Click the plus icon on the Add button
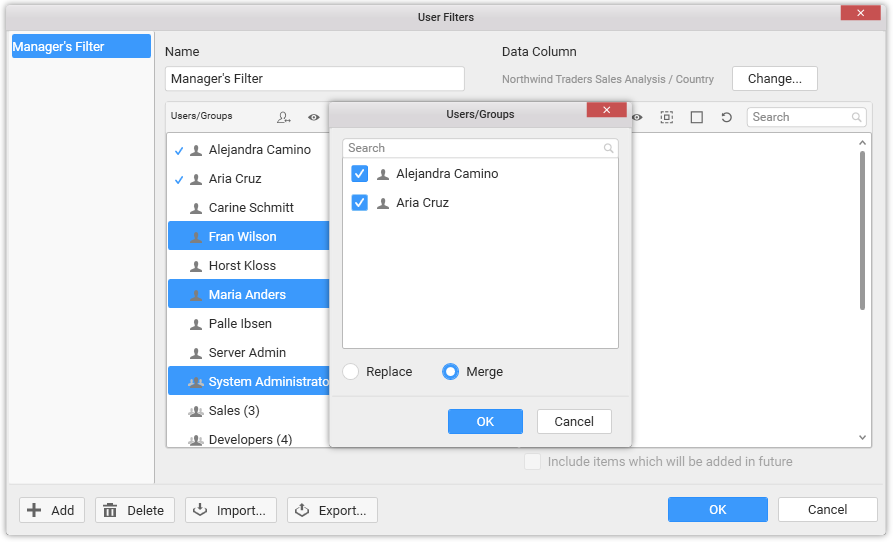 point(35,510)
